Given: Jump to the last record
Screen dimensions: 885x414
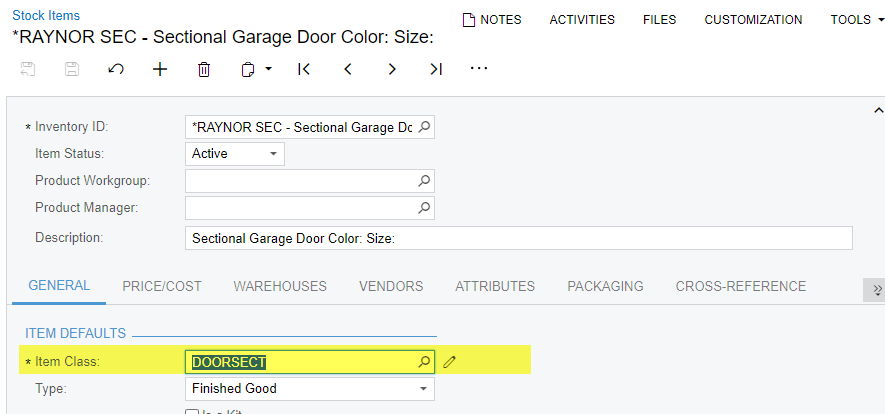Looking at the screenshot, I should click(436, 69).
